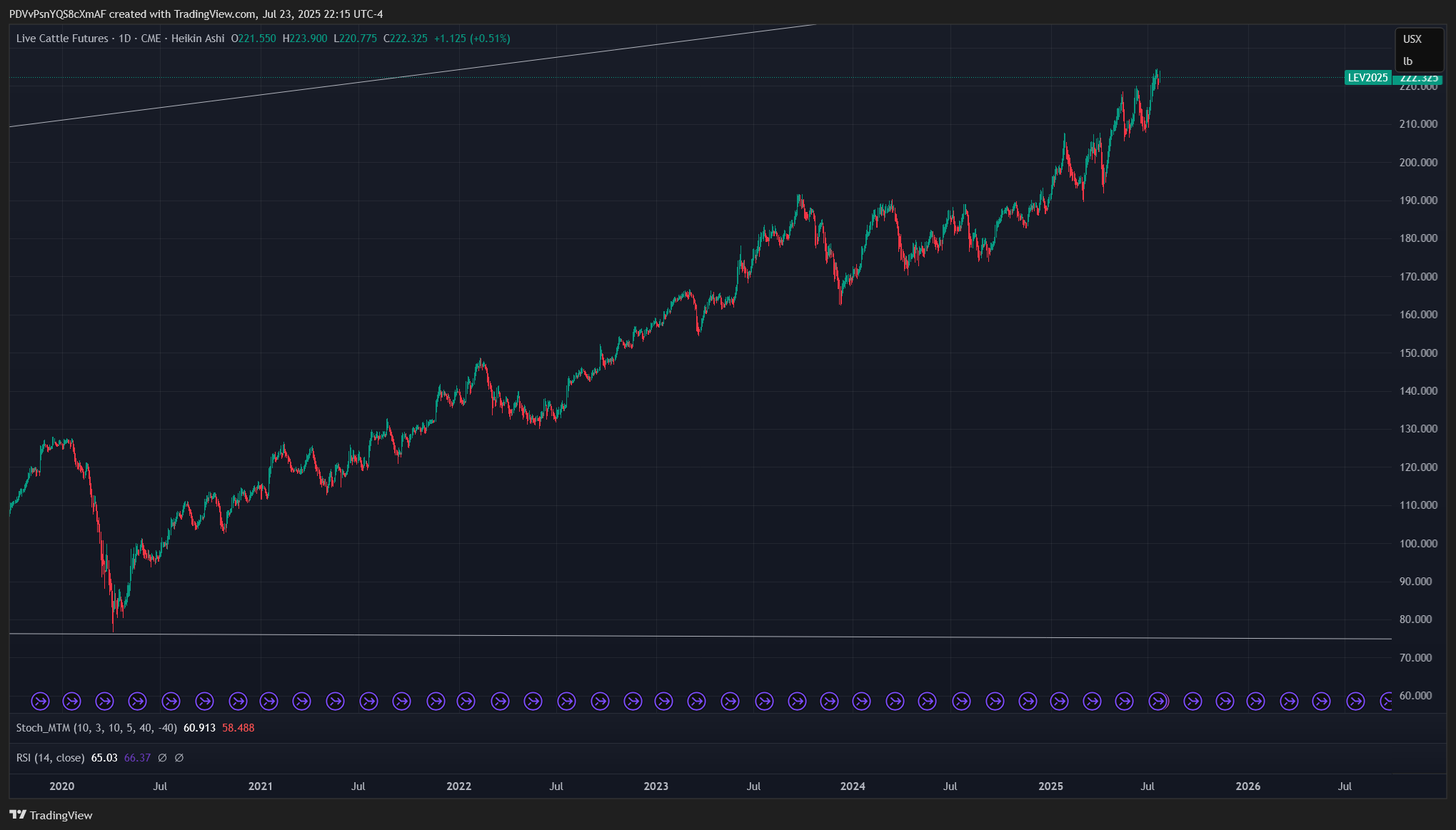The image size is (1456, 830).
Task: Select the Stoch_MTM indicator legend
Action: coord(96,728)
